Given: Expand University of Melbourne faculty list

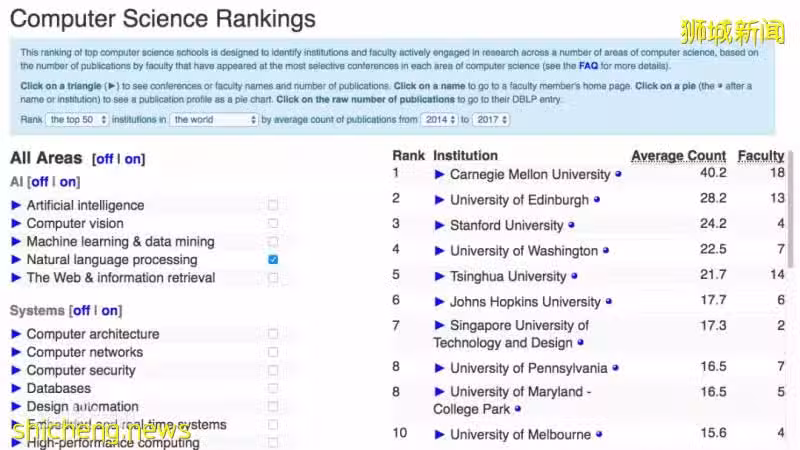Looking at the screenshot, I should click(439, 434).
